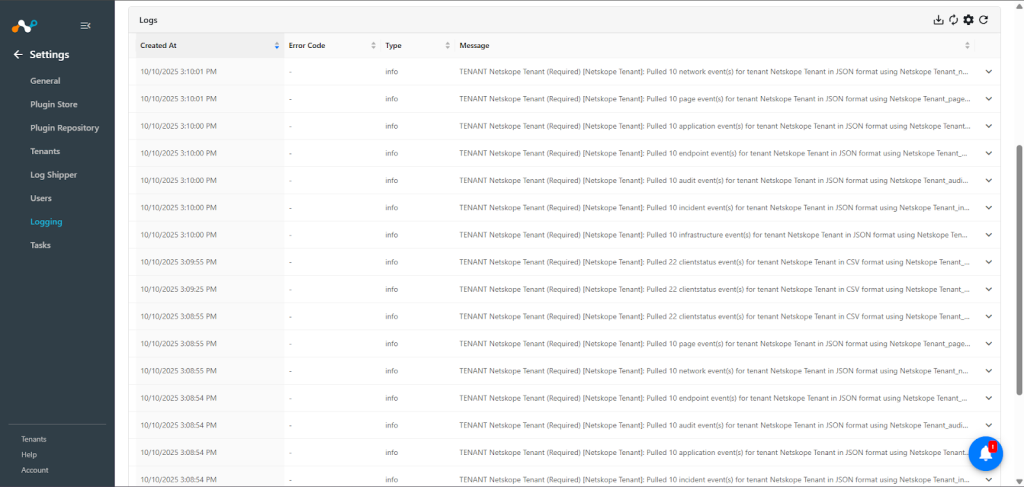The height and width of the screenshot is (487, 1024).
Task: Expand the 3:10:00 PM application events row
Action: (x=989, y=126)
